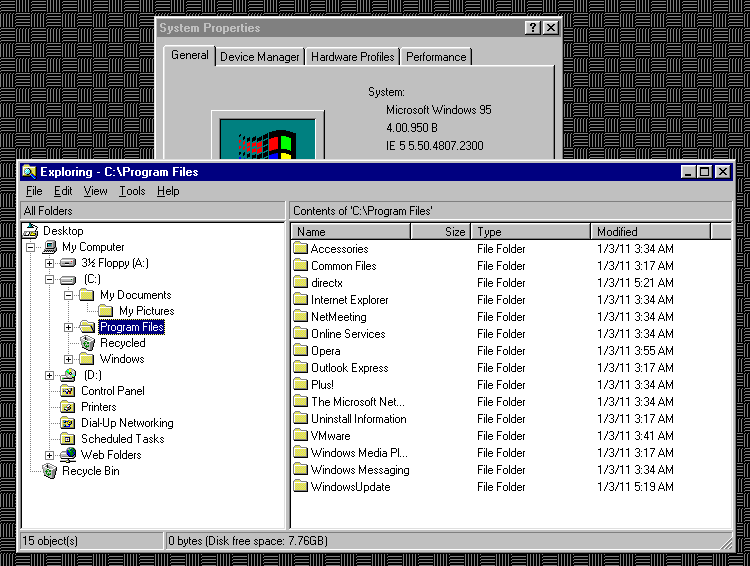Sort contents by Size column header

441,232
